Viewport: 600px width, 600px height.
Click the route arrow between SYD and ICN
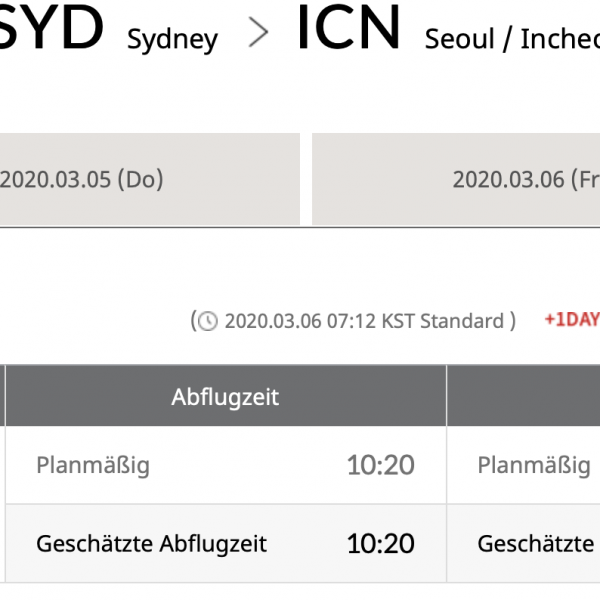(x=258, y=32)
